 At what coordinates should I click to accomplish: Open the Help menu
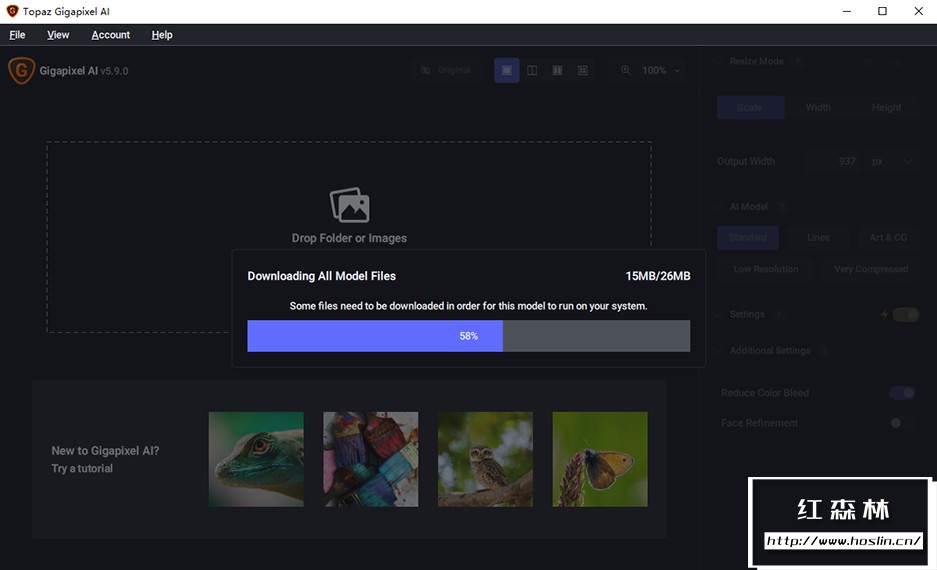(162, 35)
